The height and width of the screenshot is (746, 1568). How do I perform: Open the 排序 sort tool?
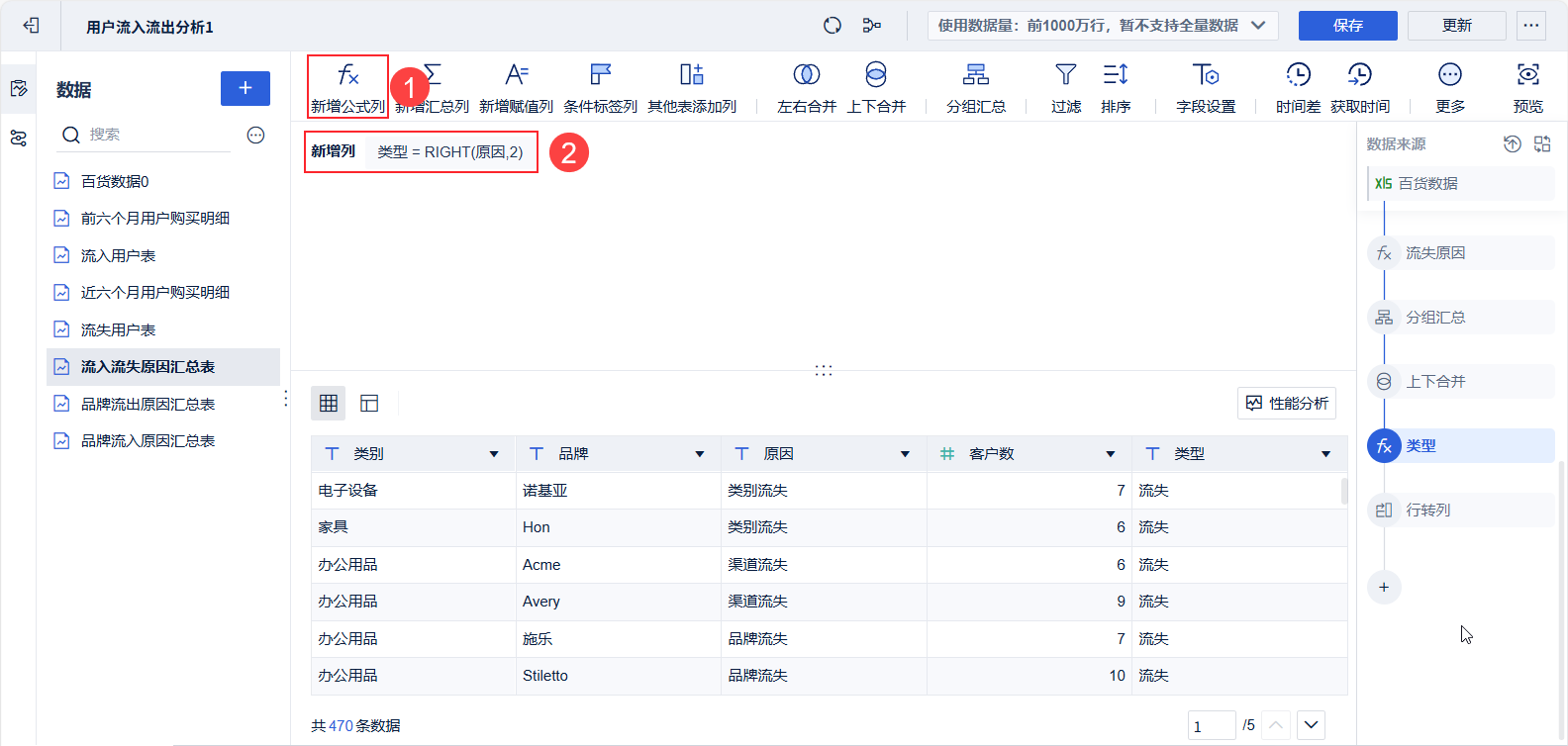[1116, 87]
